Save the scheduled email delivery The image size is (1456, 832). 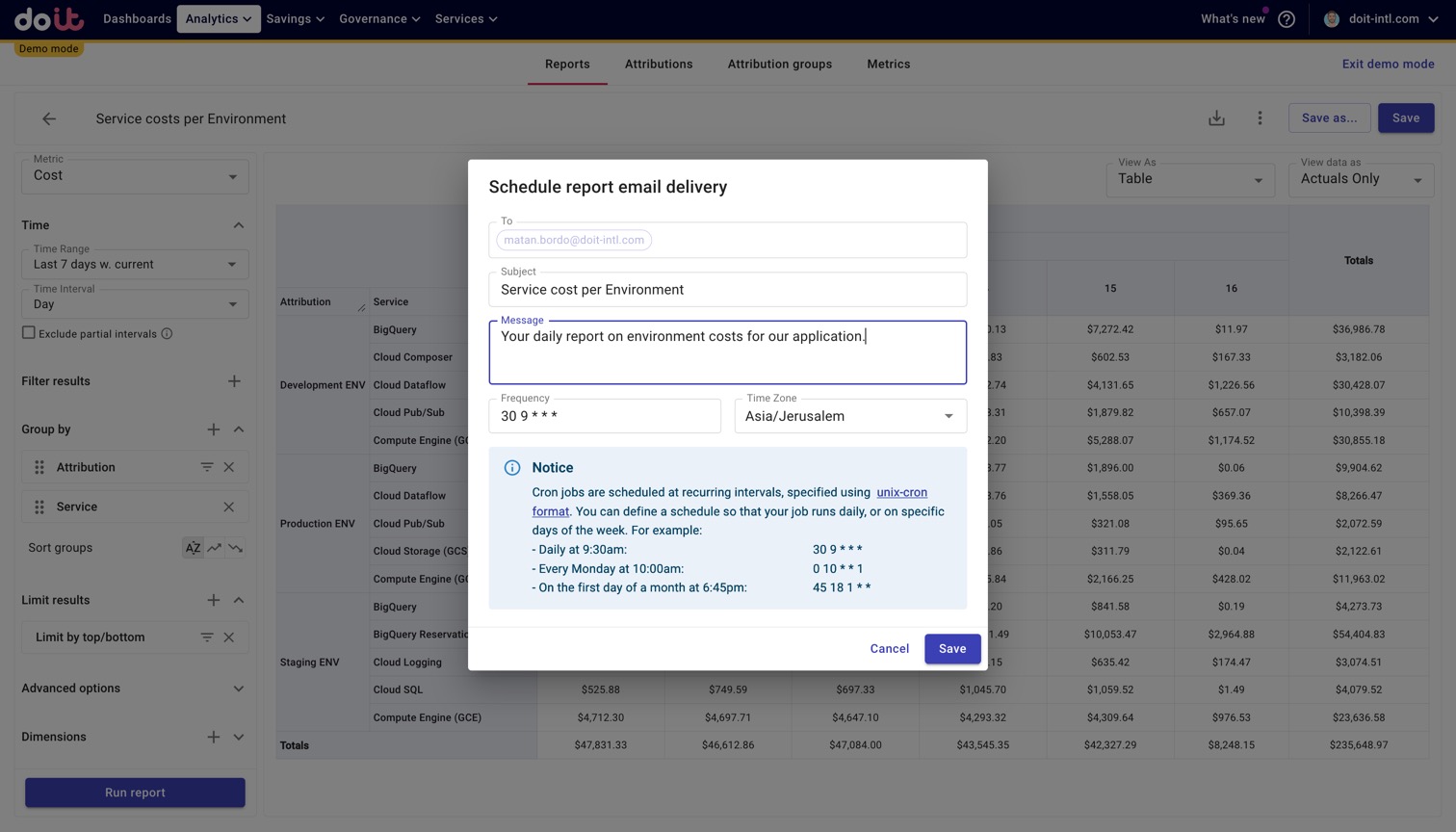[x=951, y=649]
